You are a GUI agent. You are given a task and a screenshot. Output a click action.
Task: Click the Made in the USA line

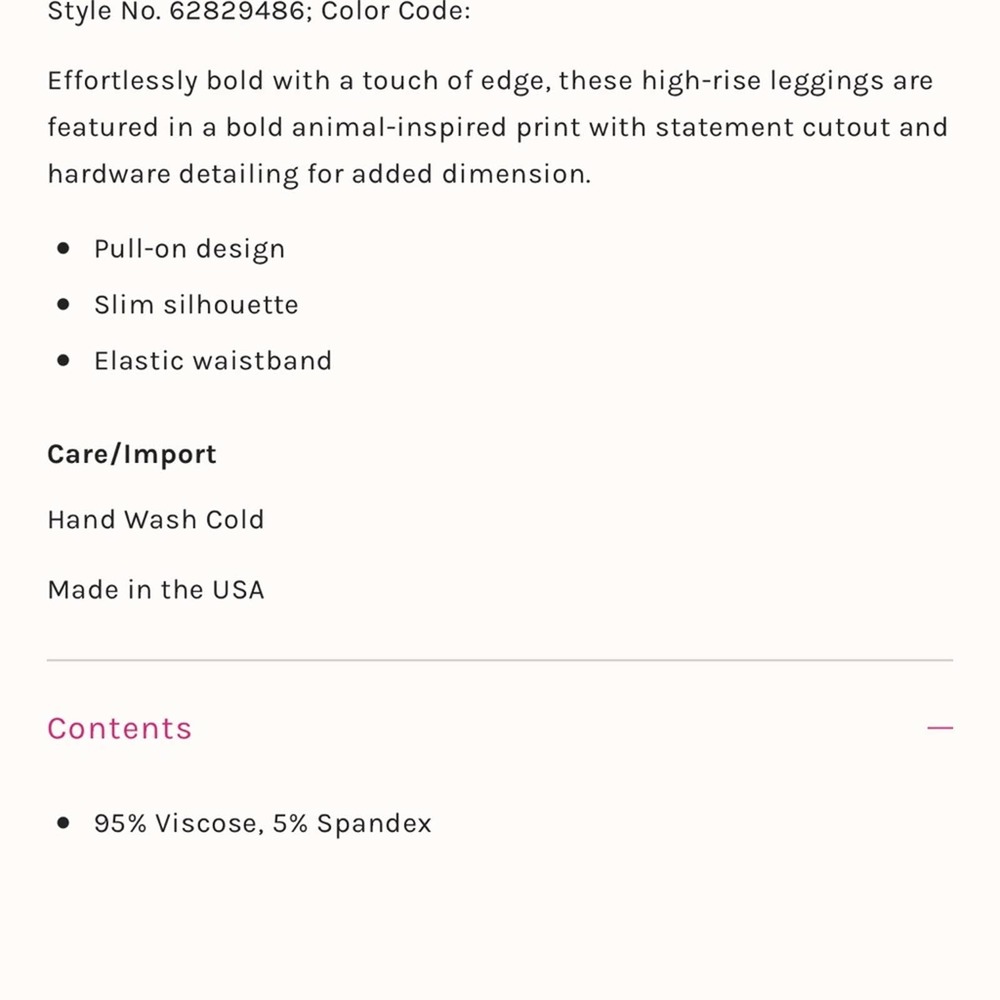(x=156, y=590)
